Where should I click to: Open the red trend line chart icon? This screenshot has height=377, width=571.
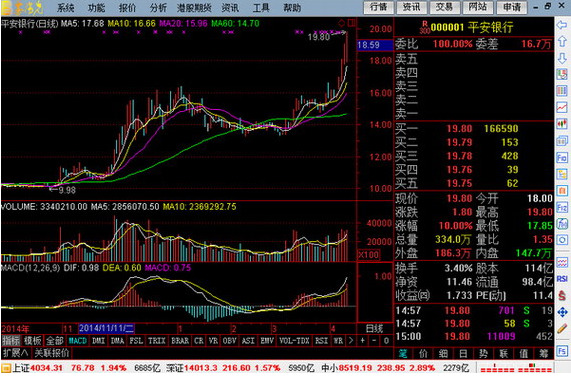click(562, 107)
